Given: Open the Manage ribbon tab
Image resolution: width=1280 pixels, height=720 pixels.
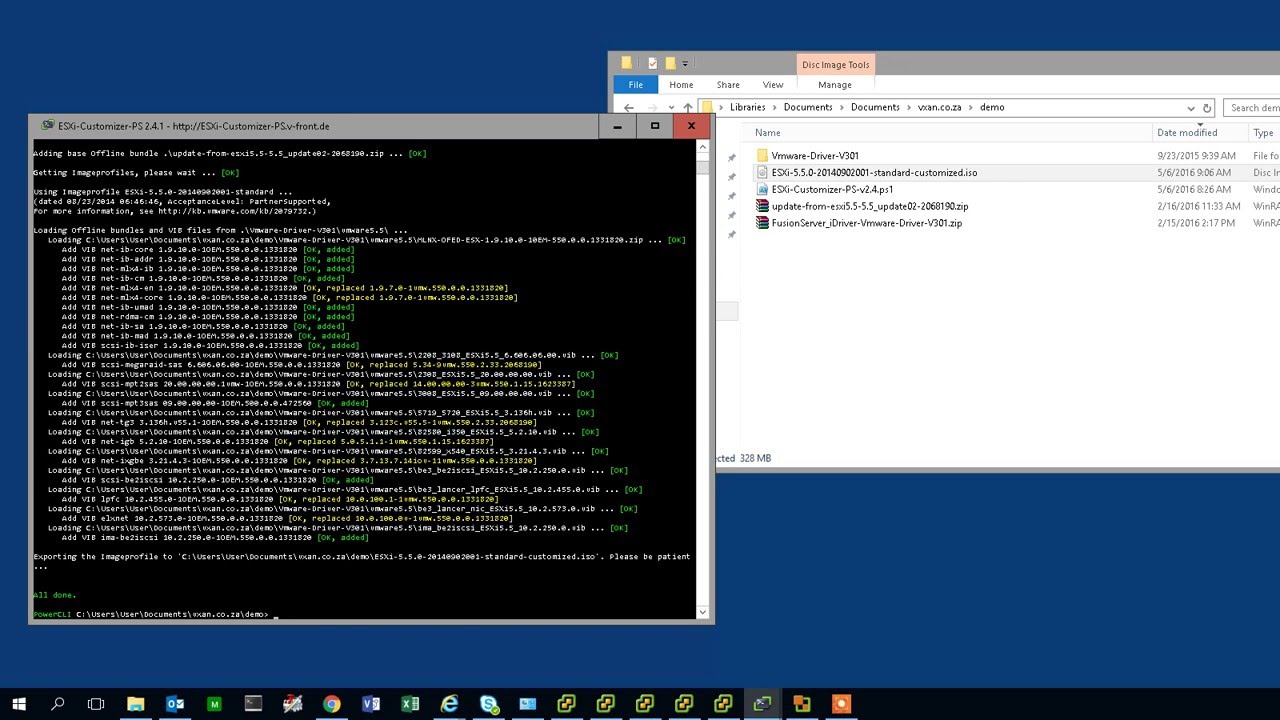Looking at the screenshot, I should [x=835, y=85].
